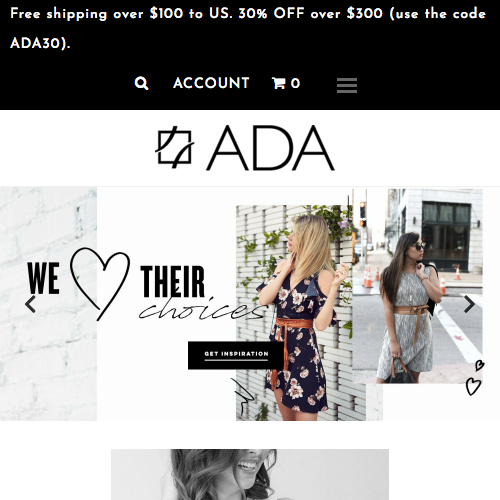Image resolution: width=500 pixels, height=500 pixels.
Task: Click the black-and-white smiling woman image
Action: [250, 474]
